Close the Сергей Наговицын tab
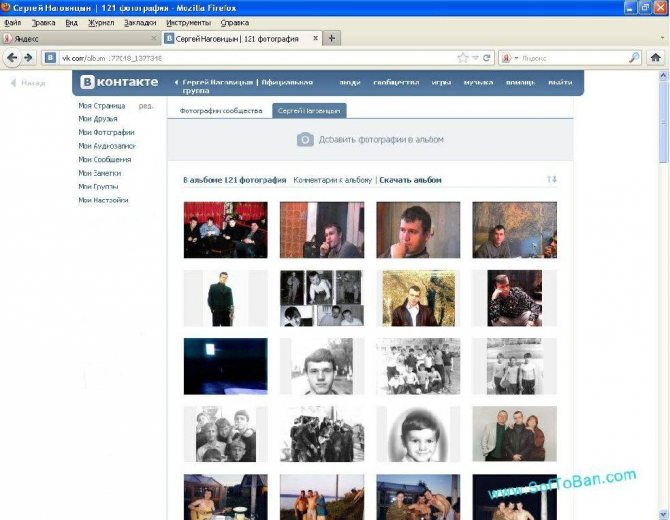The image size is (670, 520). (x=315, y=38)
